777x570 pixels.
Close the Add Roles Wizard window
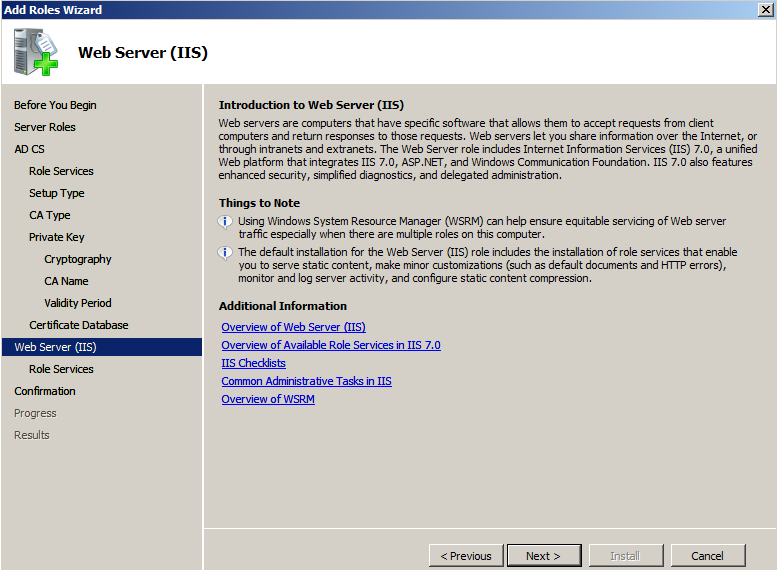pos(765,9)
